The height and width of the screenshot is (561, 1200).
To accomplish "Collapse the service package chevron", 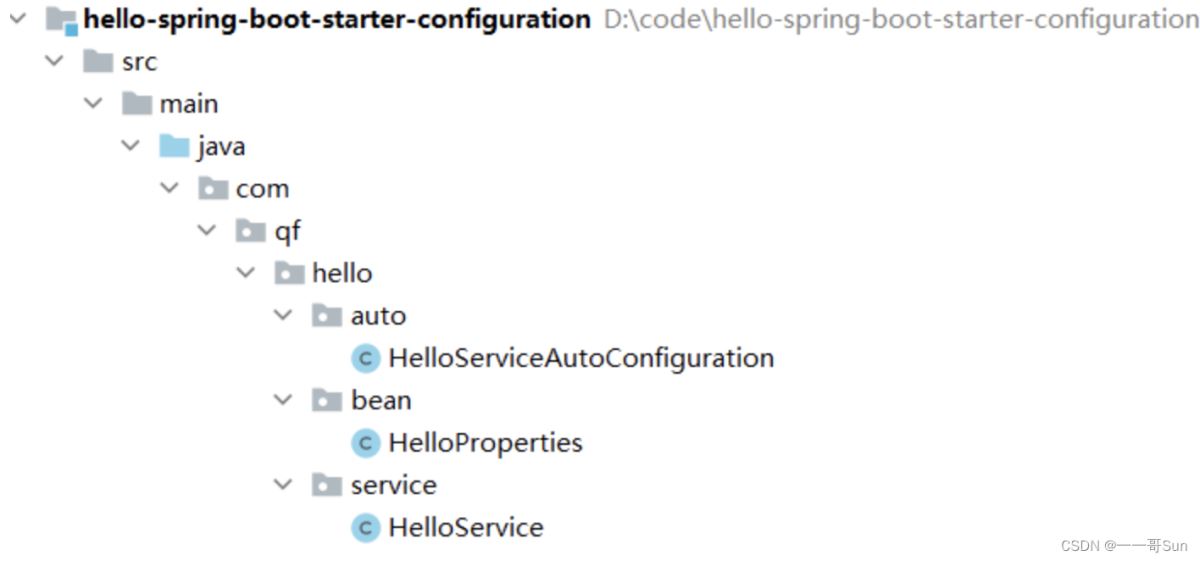I will (284, 485).
